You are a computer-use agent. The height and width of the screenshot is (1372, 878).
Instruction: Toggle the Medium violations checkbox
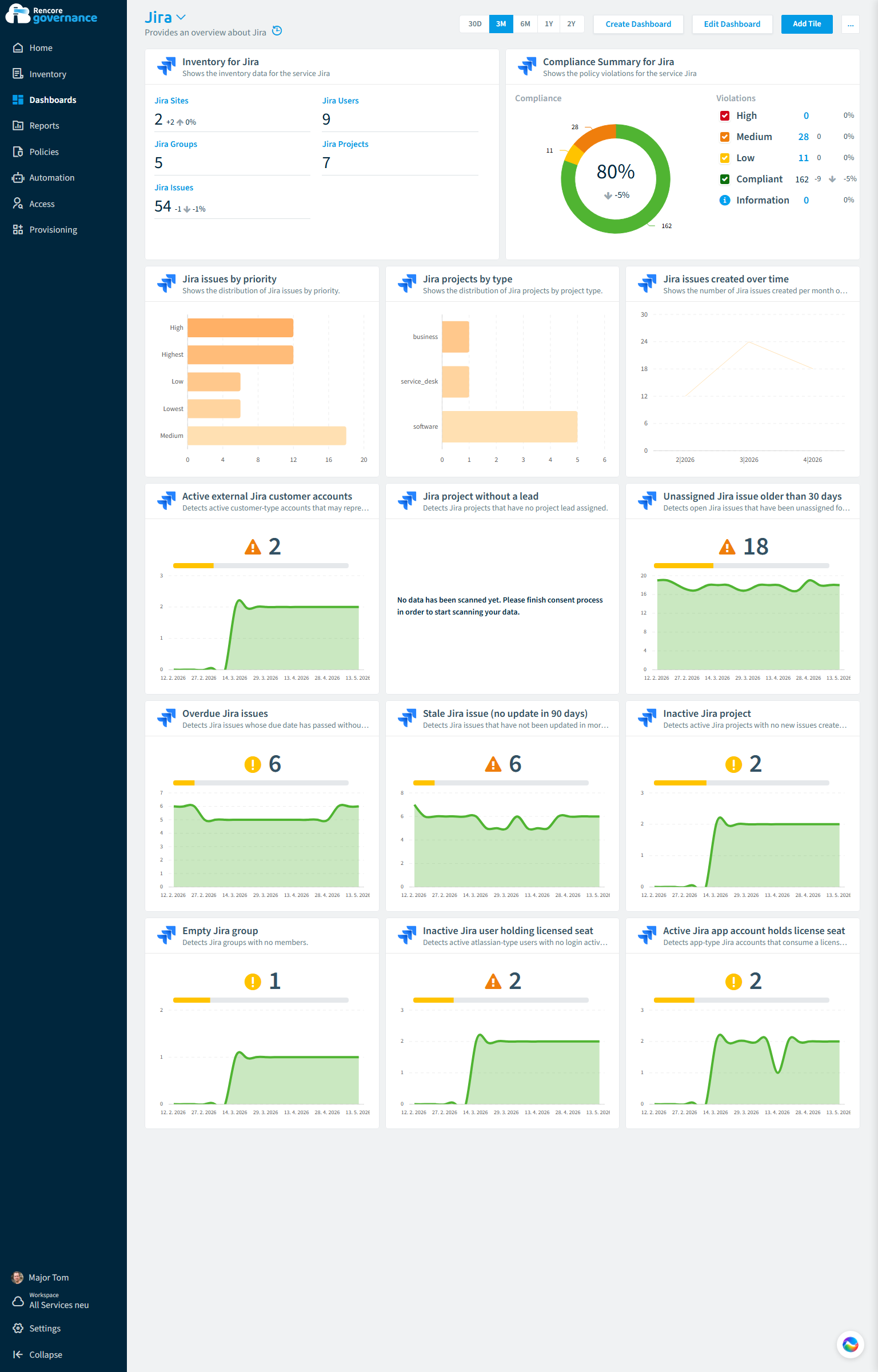pos(725,137)
